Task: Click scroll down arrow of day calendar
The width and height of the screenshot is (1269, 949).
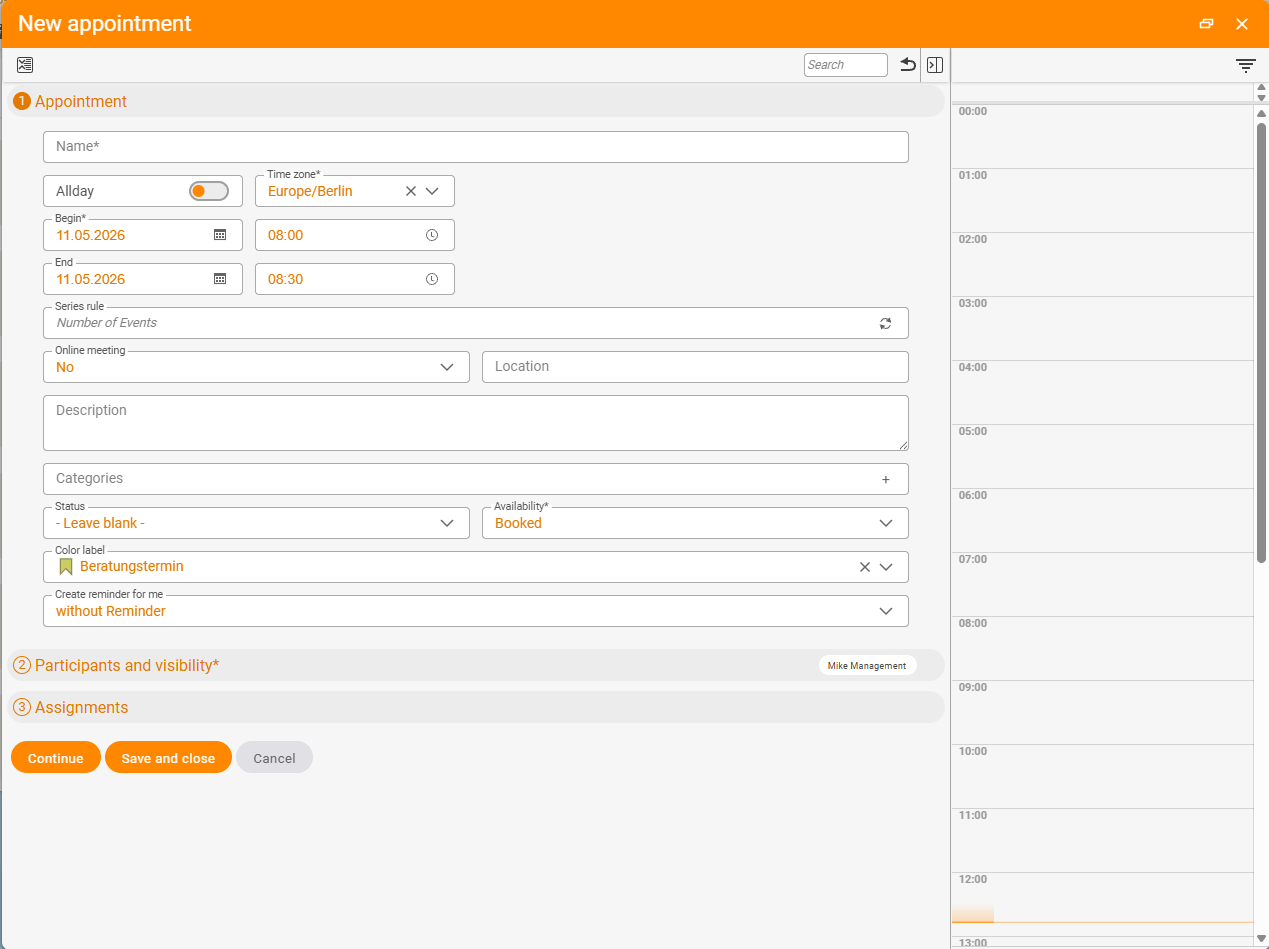Action: click(x=1262, y=937)
